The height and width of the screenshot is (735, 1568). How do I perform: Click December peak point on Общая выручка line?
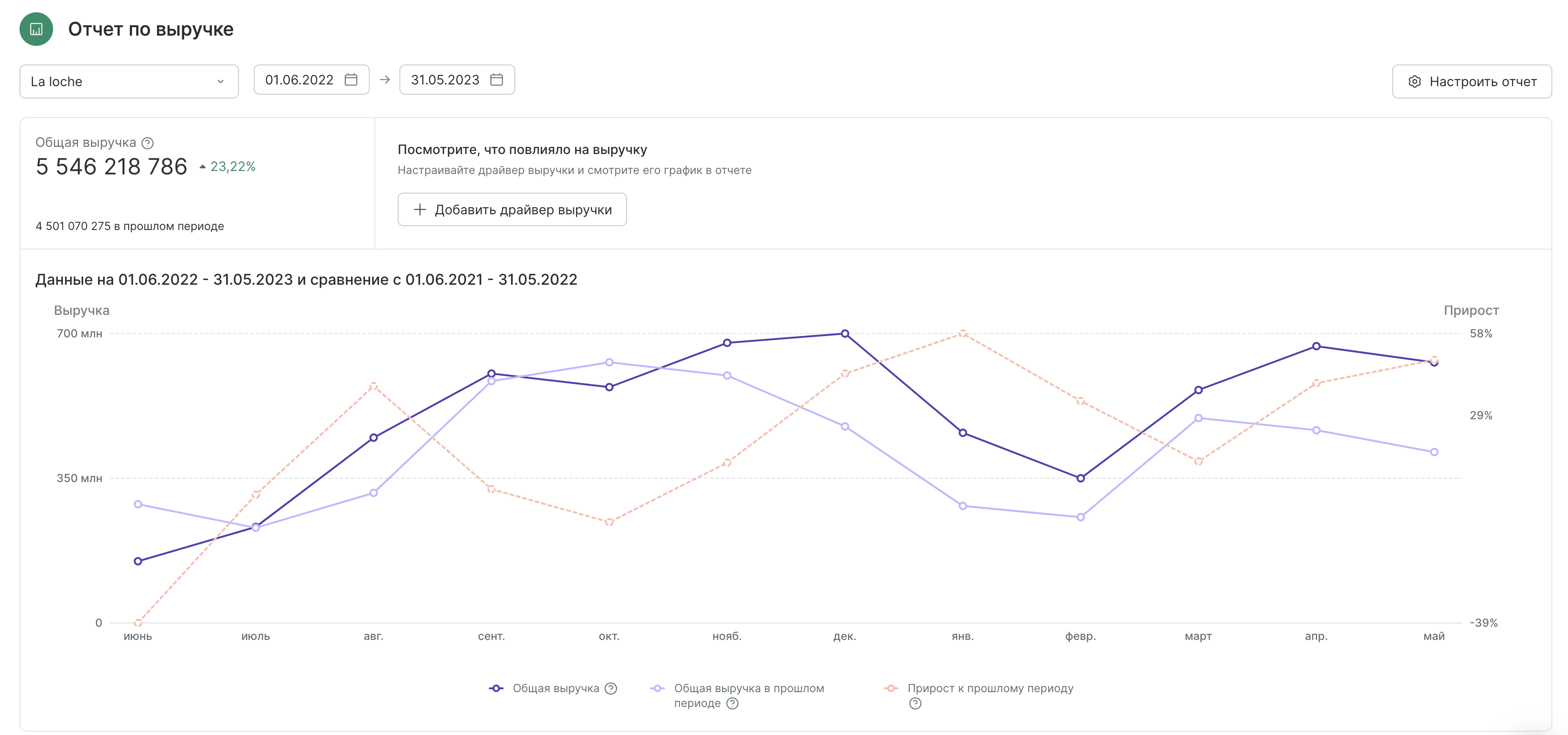[x=845, y=334]
